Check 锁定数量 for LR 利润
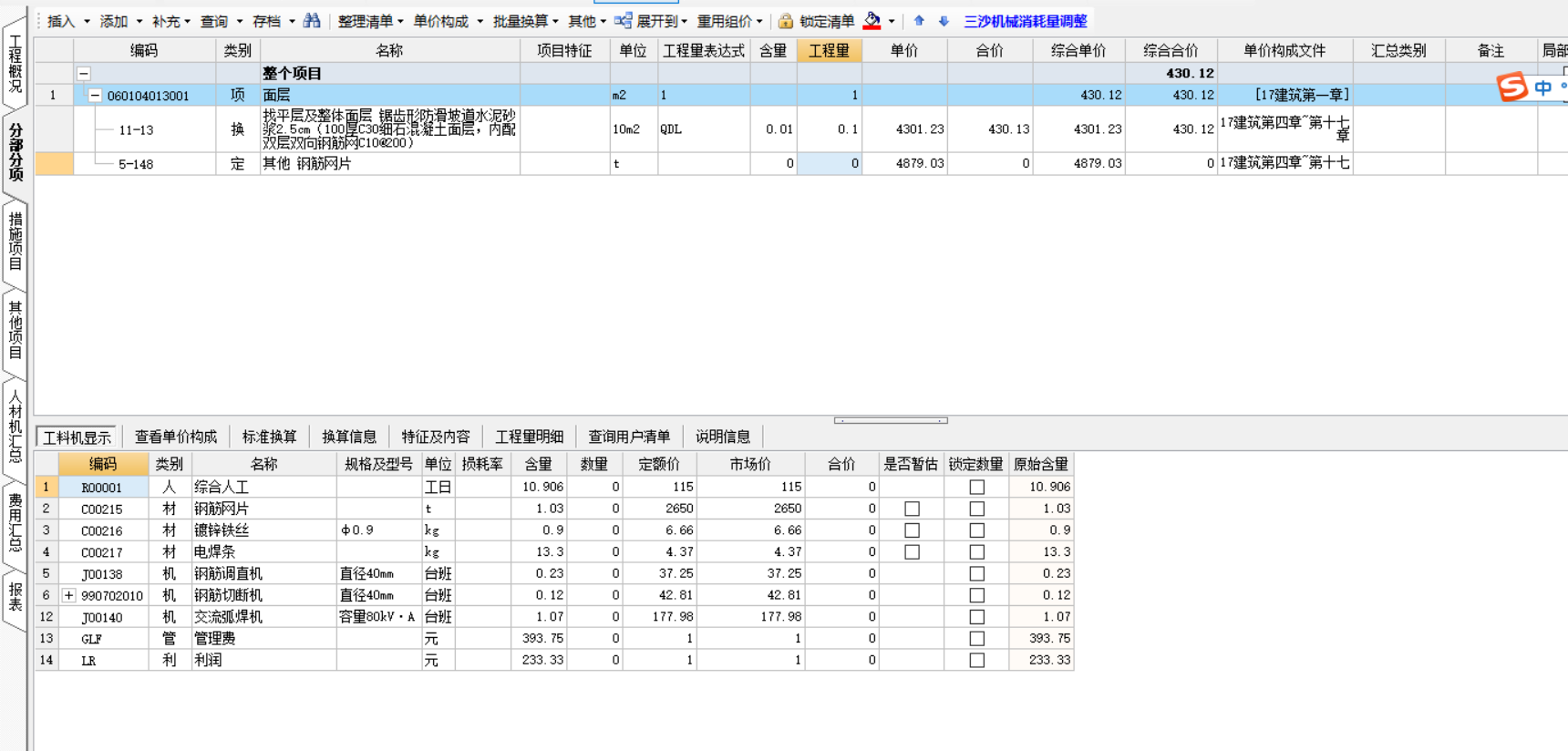Image resolution: width=1568 pixels, height=751 pixels. tap(977, 661)
